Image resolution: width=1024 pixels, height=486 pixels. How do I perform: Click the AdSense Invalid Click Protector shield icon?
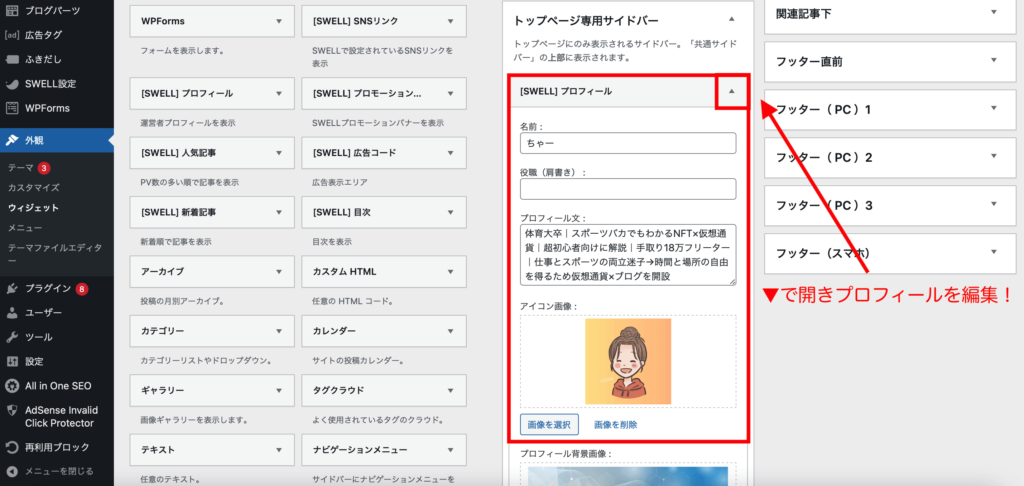click(x=11, y=411)
